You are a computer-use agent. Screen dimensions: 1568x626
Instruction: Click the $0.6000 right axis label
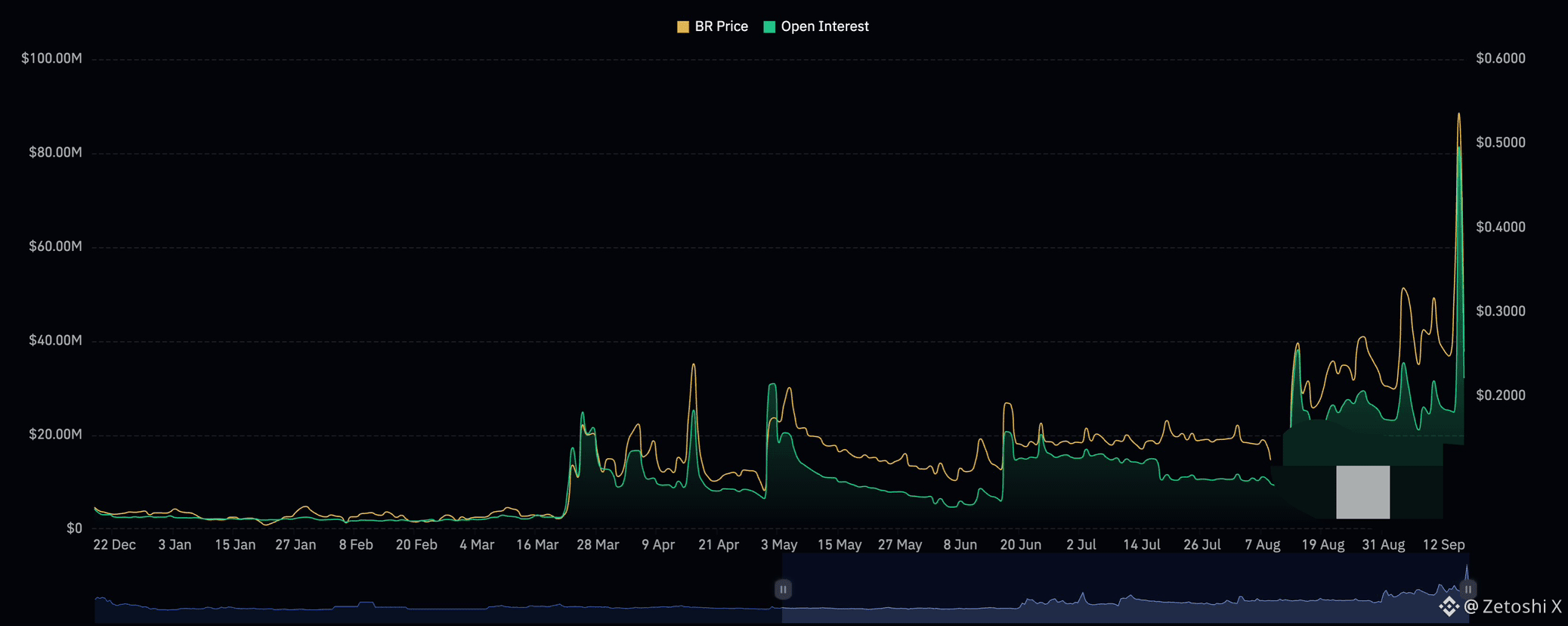tap(1500, 58)
